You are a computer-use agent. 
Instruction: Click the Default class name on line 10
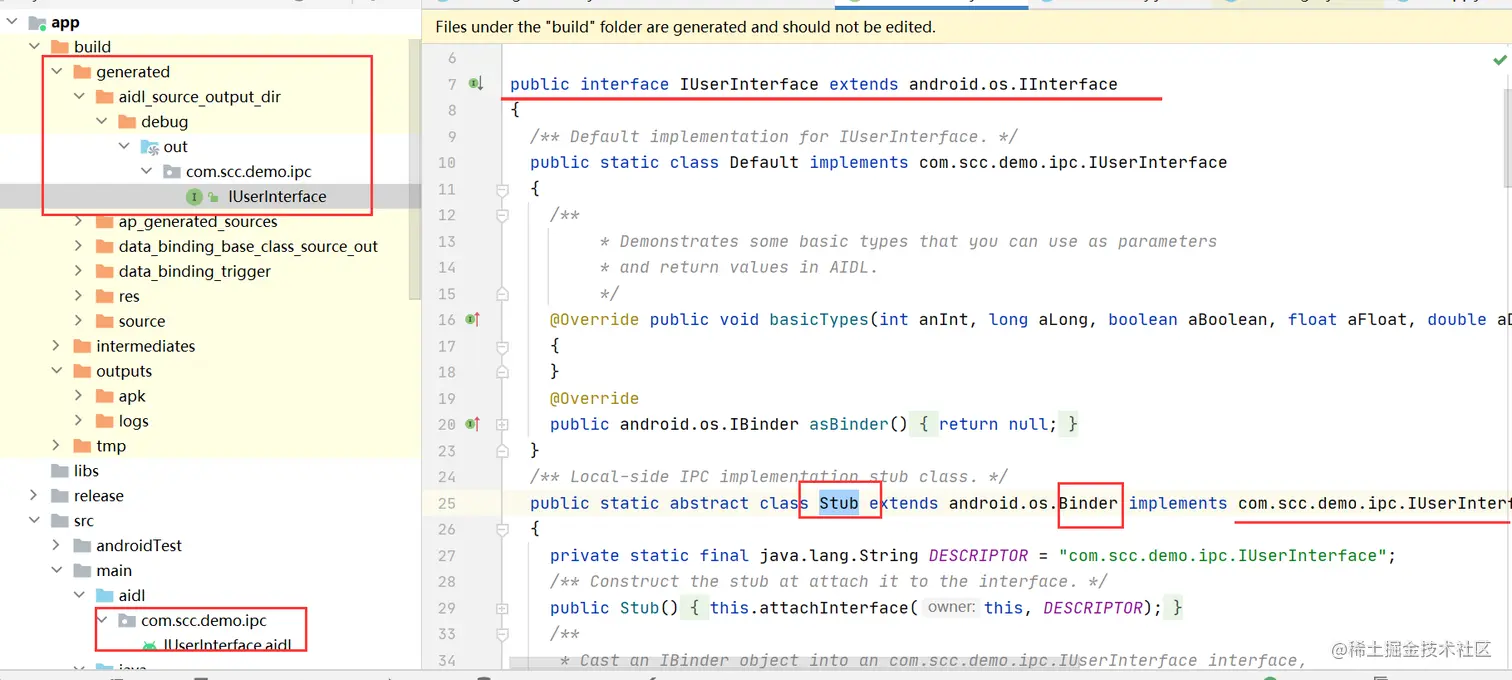pyautogui.click(x=764, y=162)
